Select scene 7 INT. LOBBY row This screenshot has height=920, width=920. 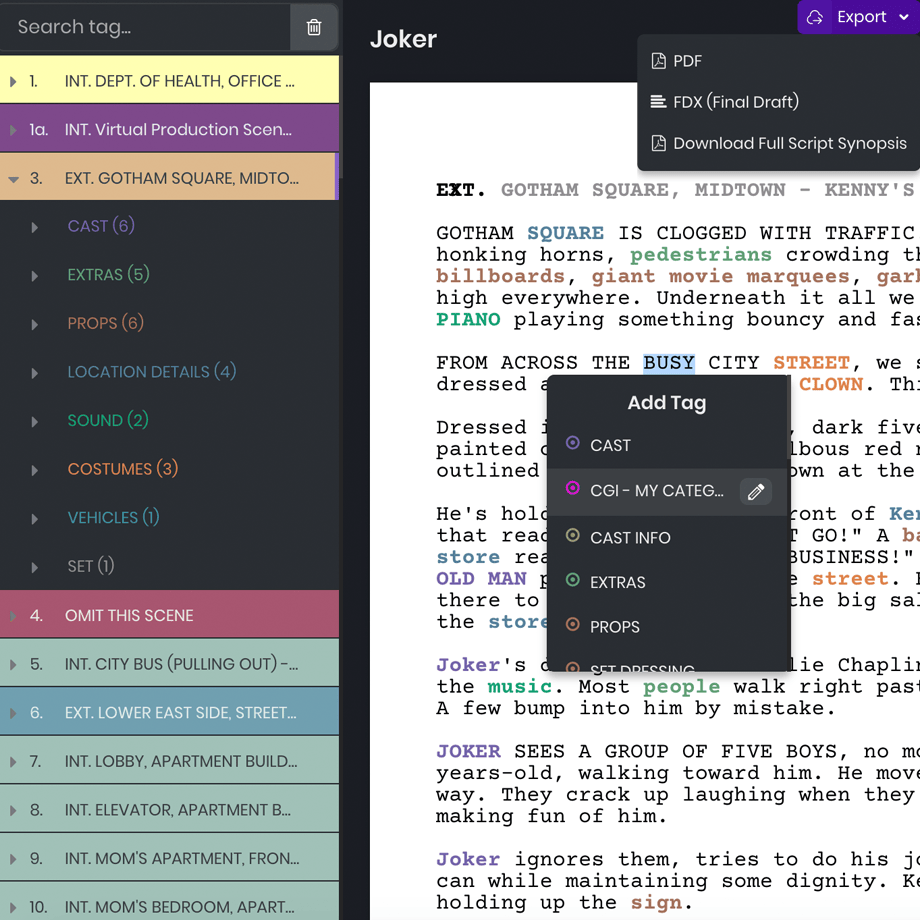point(170,760)
